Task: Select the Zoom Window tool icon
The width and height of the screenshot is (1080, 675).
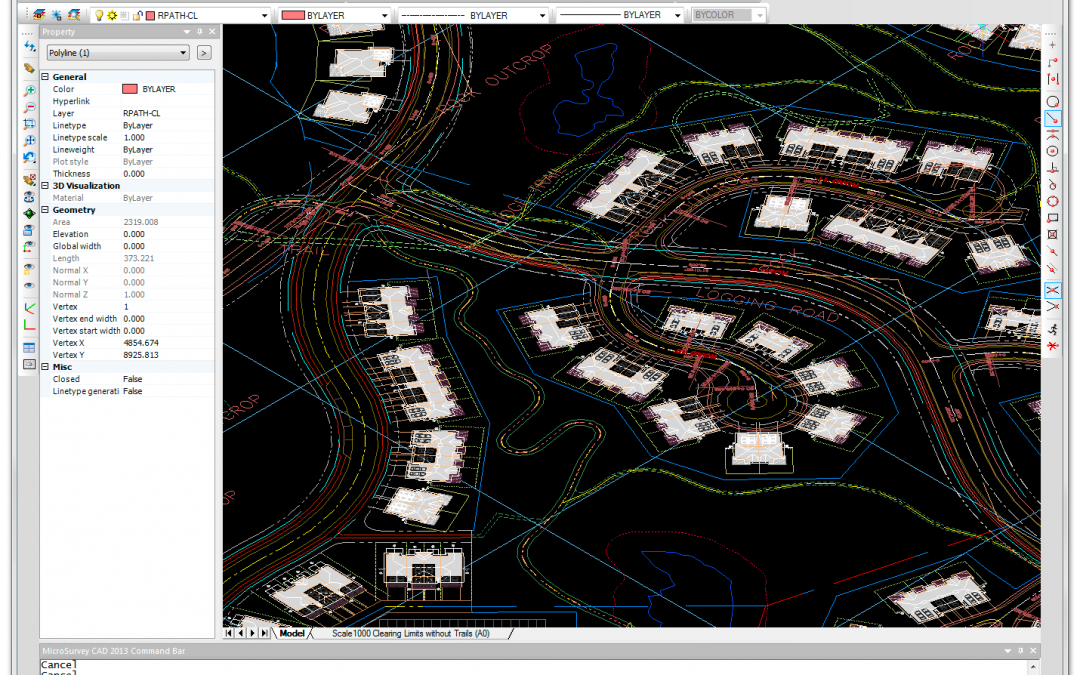Action: tap(30, 124)
